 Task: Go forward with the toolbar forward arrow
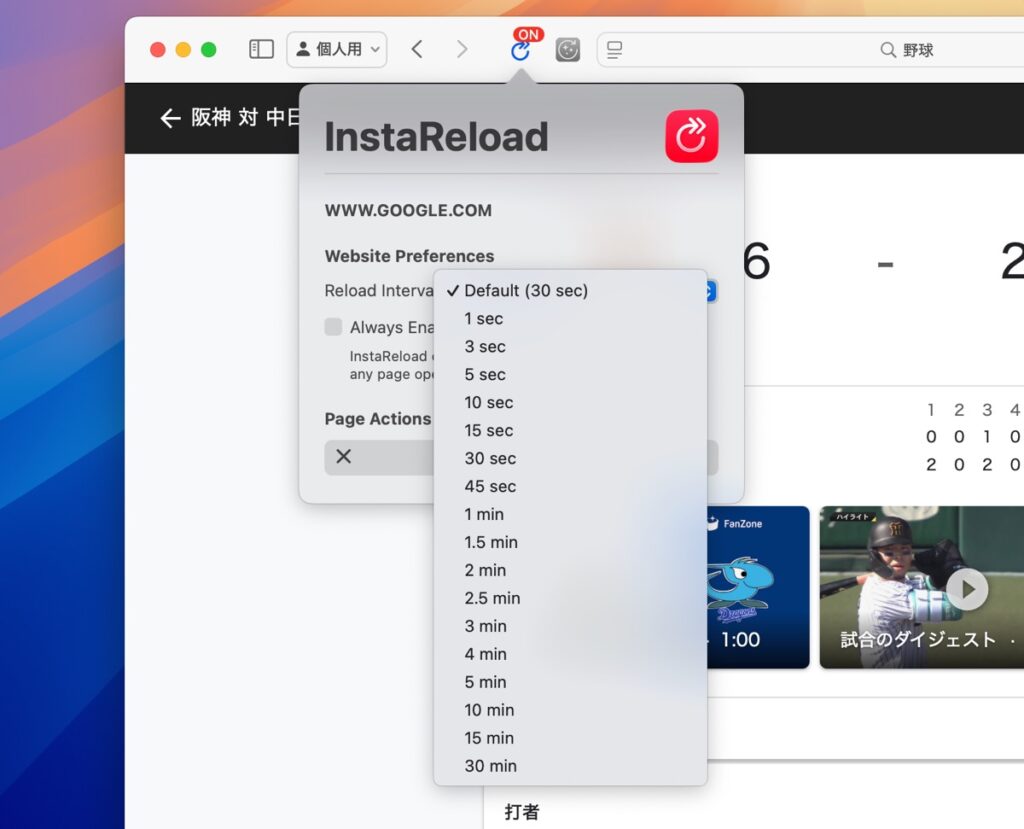[462, 49]
